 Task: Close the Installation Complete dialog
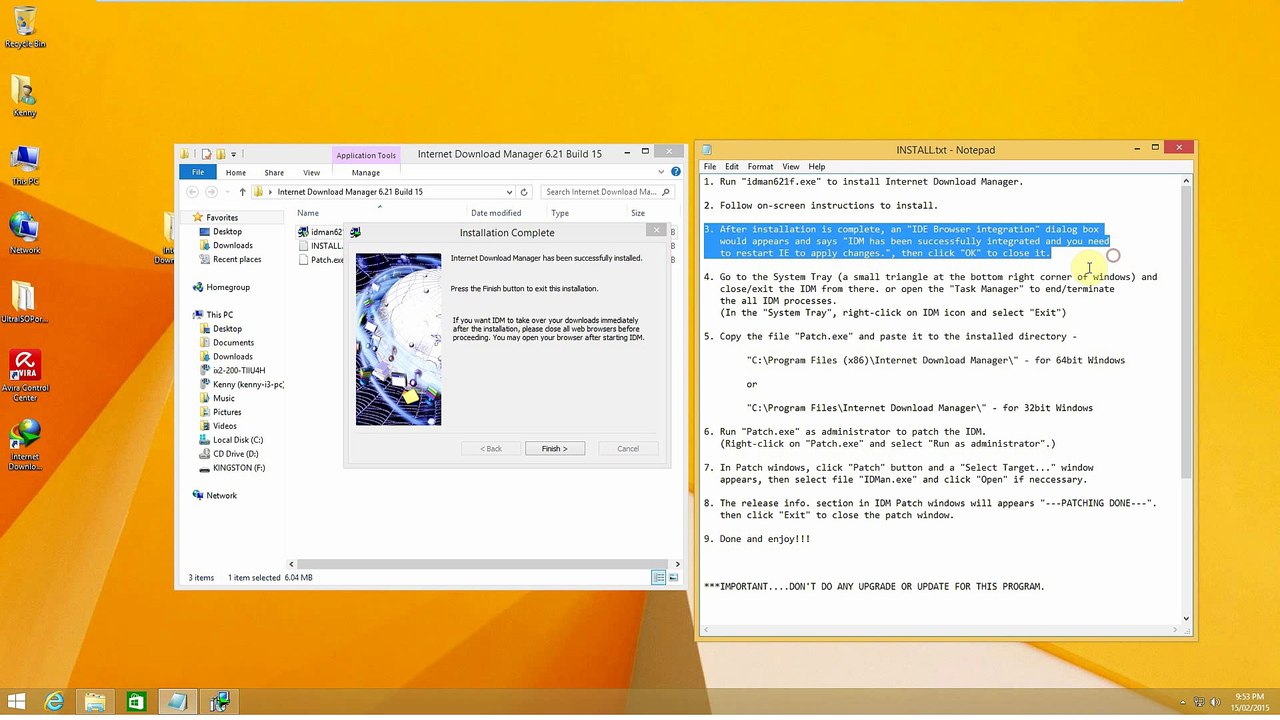(657, 231)
